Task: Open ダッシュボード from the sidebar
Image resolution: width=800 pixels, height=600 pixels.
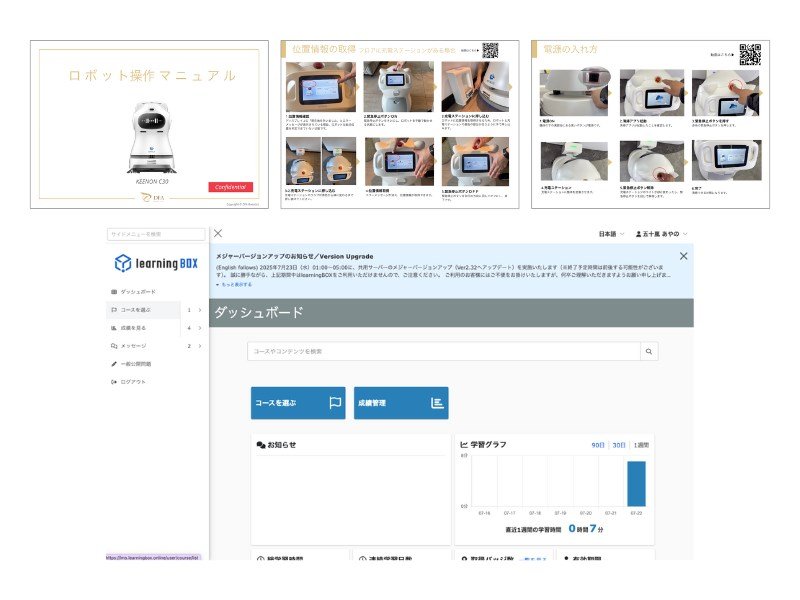Action: (x=138, y=291)
